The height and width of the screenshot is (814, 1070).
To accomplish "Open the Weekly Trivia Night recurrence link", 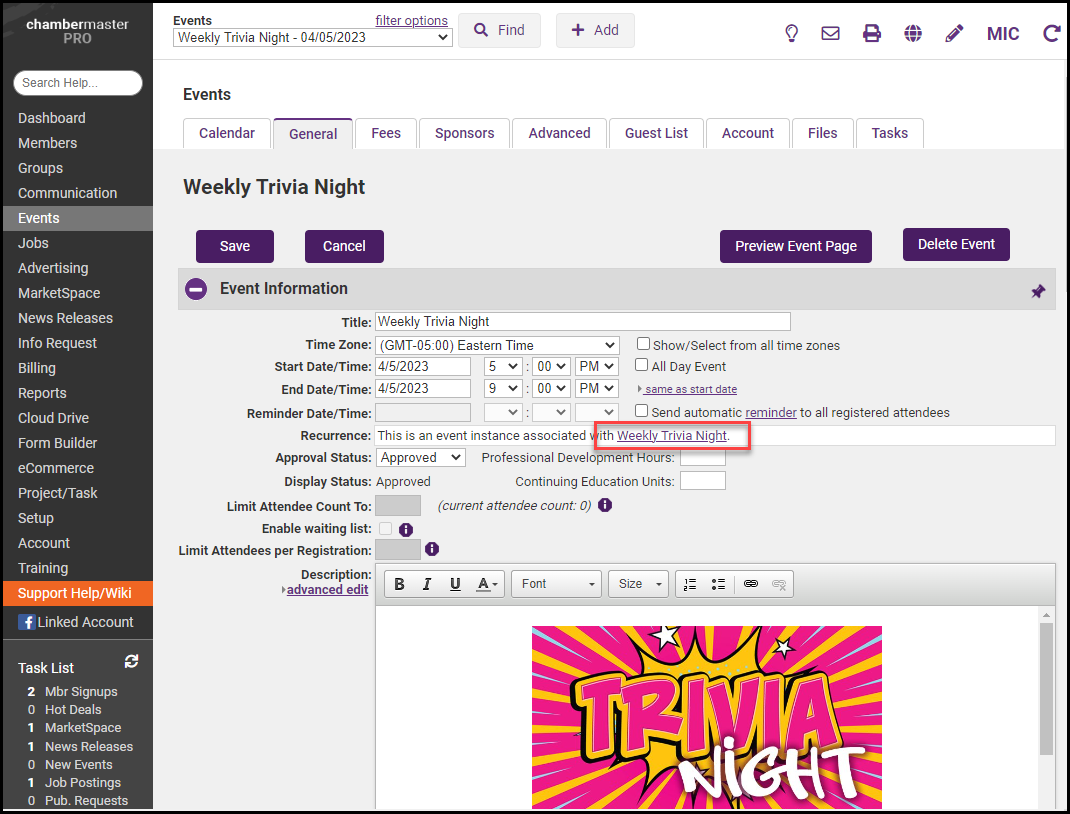I will [x=671, y=436].
